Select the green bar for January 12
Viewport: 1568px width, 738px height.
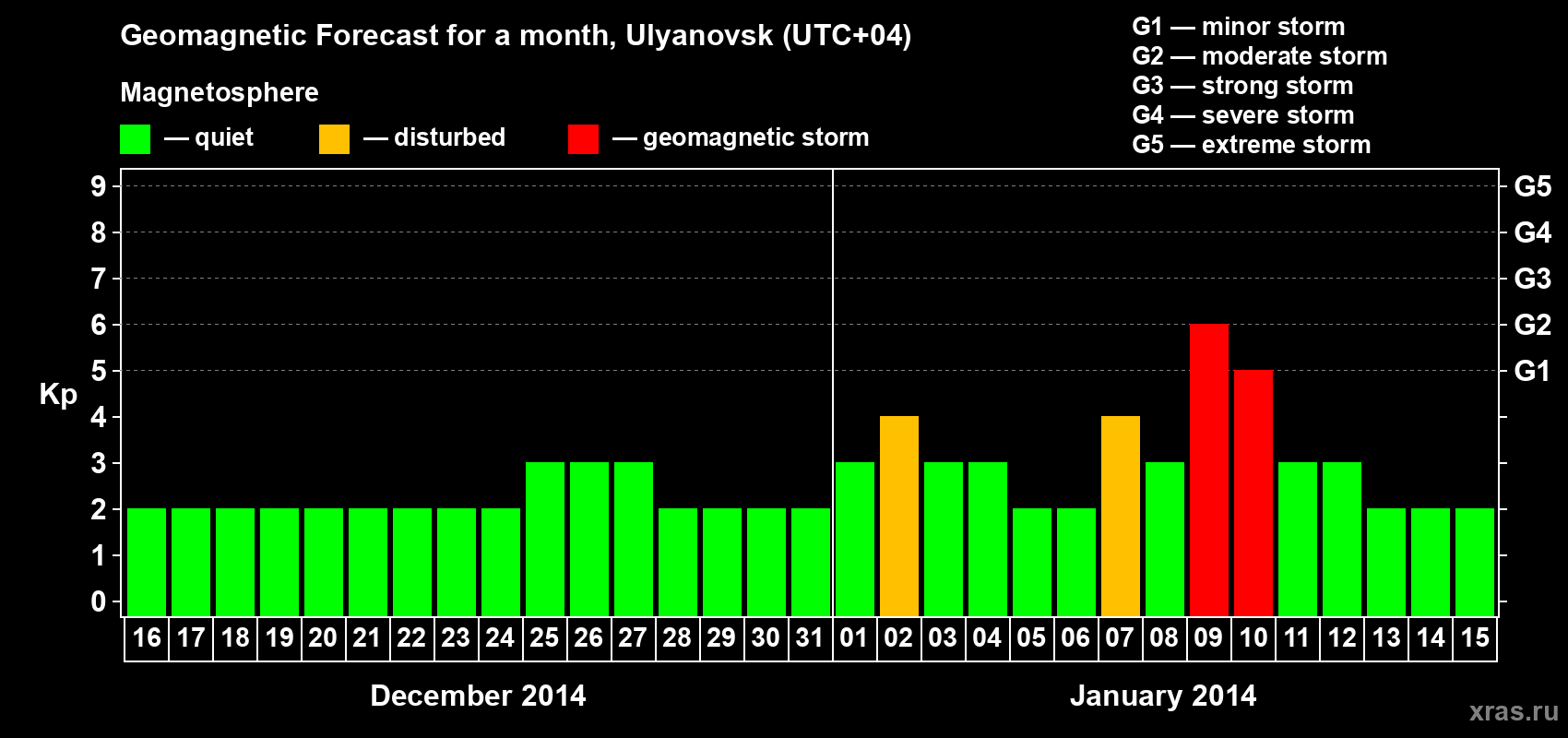[x=1342, y=540]
